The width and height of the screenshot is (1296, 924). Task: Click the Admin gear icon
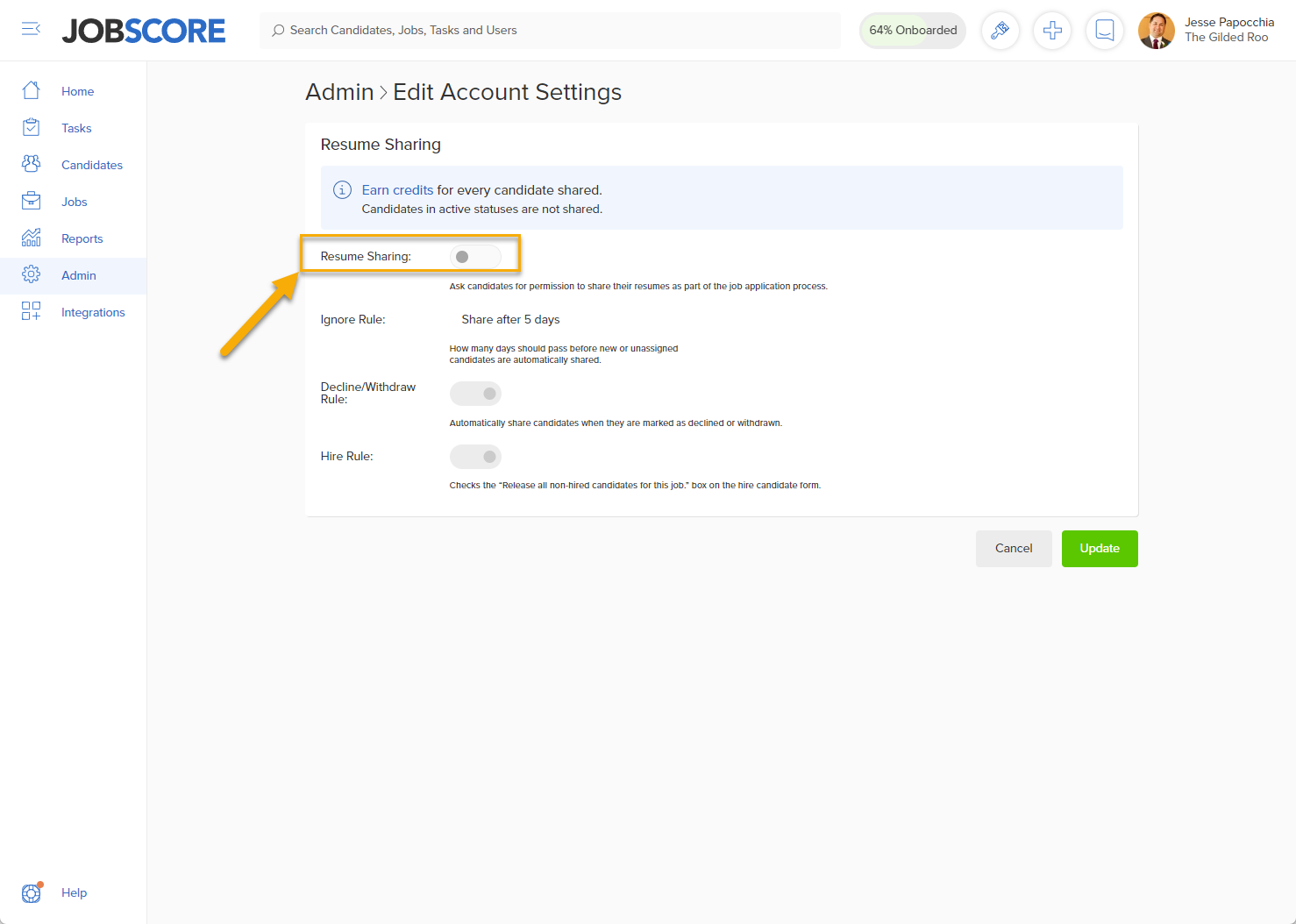[x=31, y=274]
